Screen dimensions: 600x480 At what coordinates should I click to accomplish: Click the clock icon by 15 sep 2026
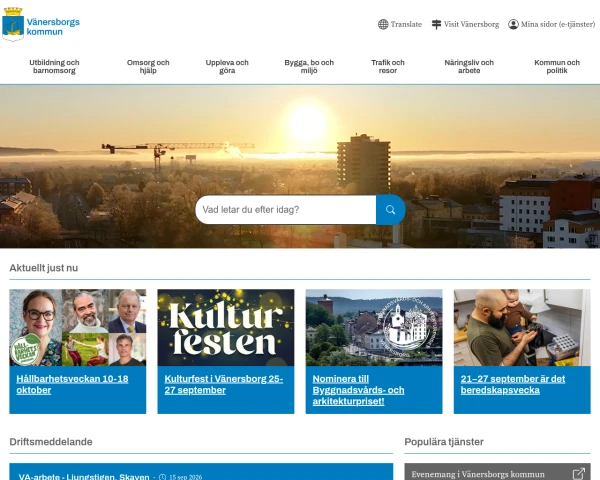pos(163,477)
